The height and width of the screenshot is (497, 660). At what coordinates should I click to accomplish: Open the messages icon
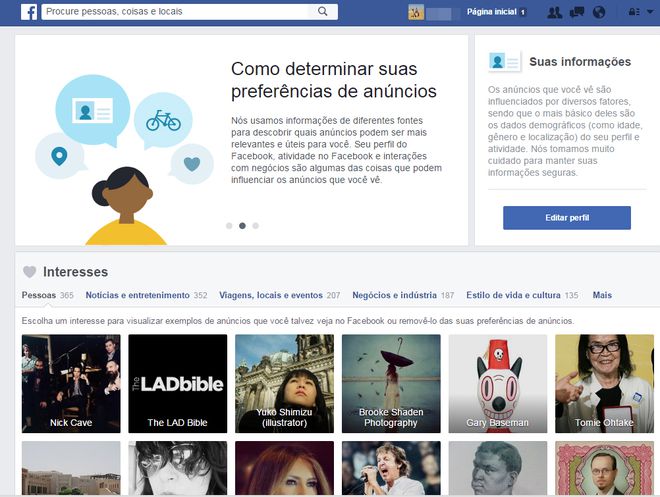pyautogui.click(x=577, y=12)
